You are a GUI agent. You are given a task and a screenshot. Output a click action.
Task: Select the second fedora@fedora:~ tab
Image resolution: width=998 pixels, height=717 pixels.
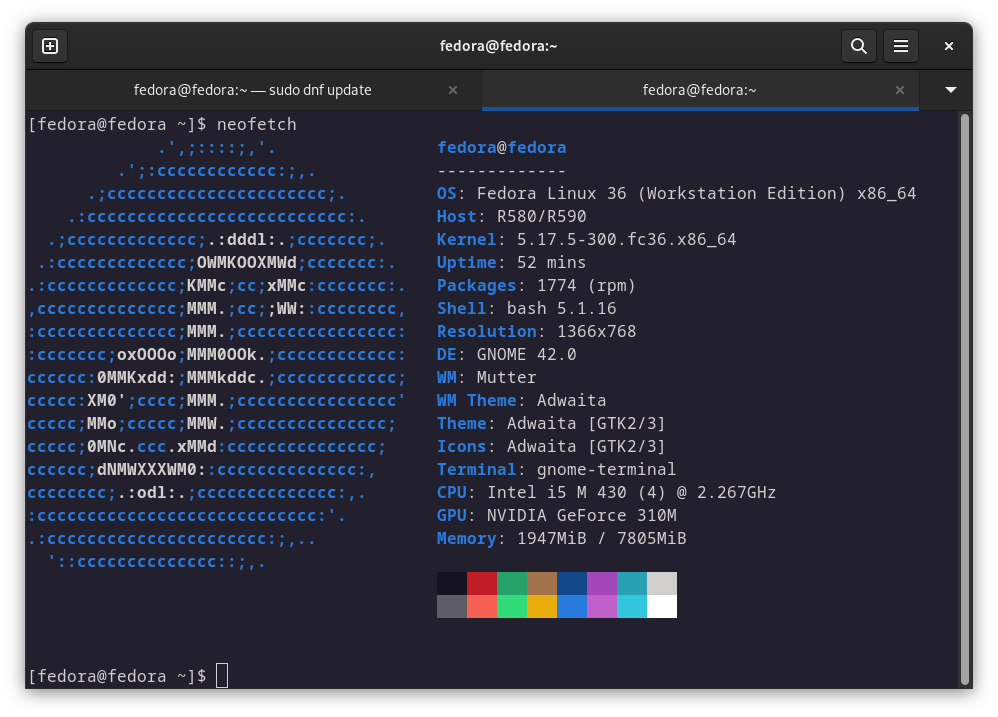coord(699,90)
